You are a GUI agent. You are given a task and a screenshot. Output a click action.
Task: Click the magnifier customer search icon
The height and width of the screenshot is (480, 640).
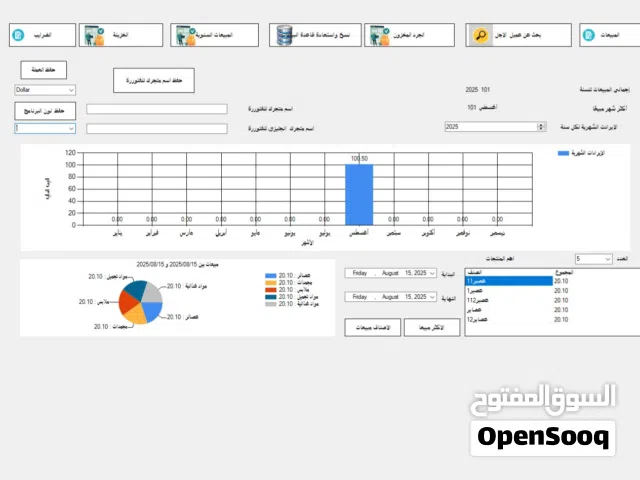[480, 35]
